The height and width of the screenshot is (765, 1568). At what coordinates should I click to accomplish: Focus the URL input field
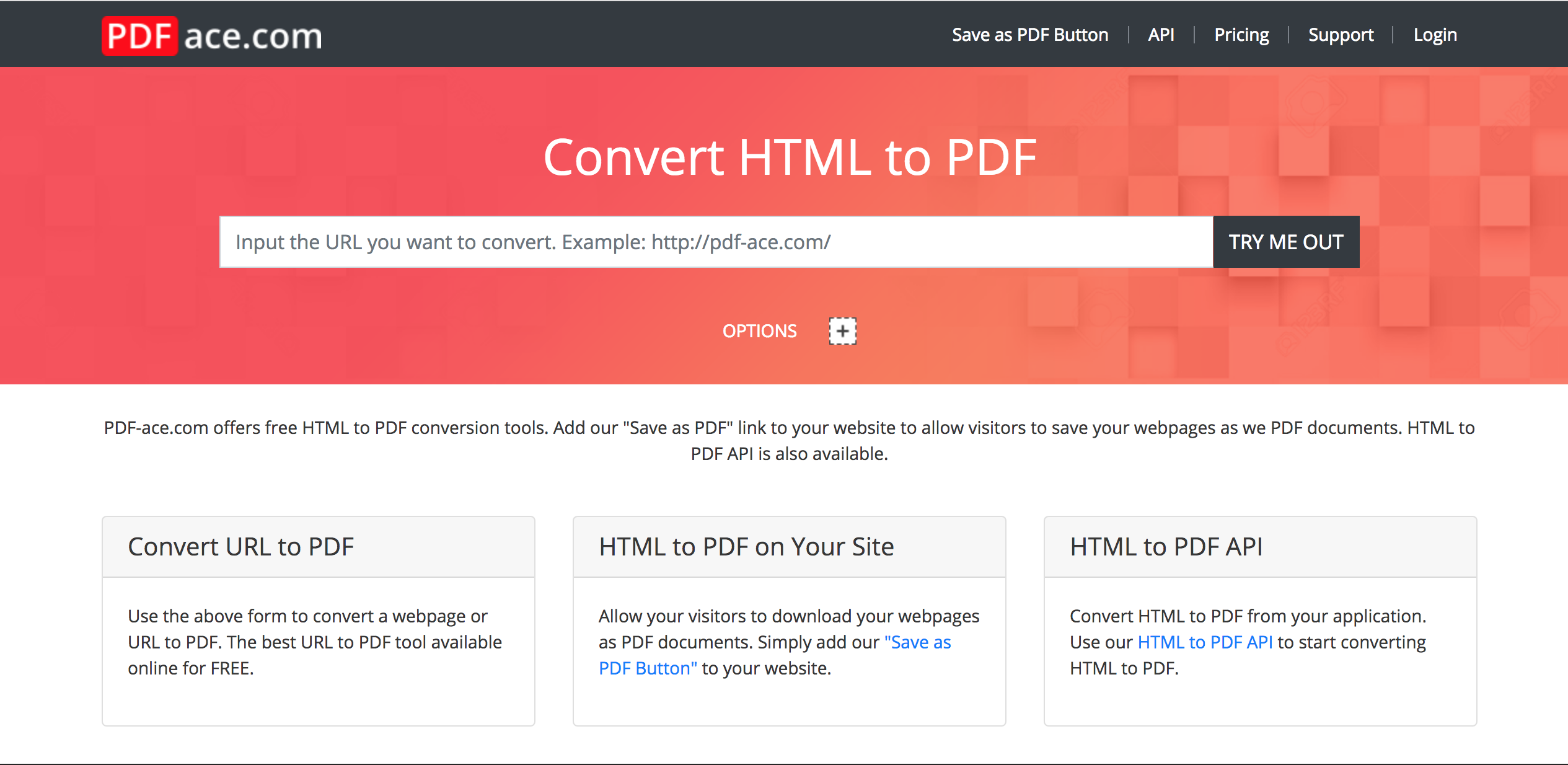716,242
